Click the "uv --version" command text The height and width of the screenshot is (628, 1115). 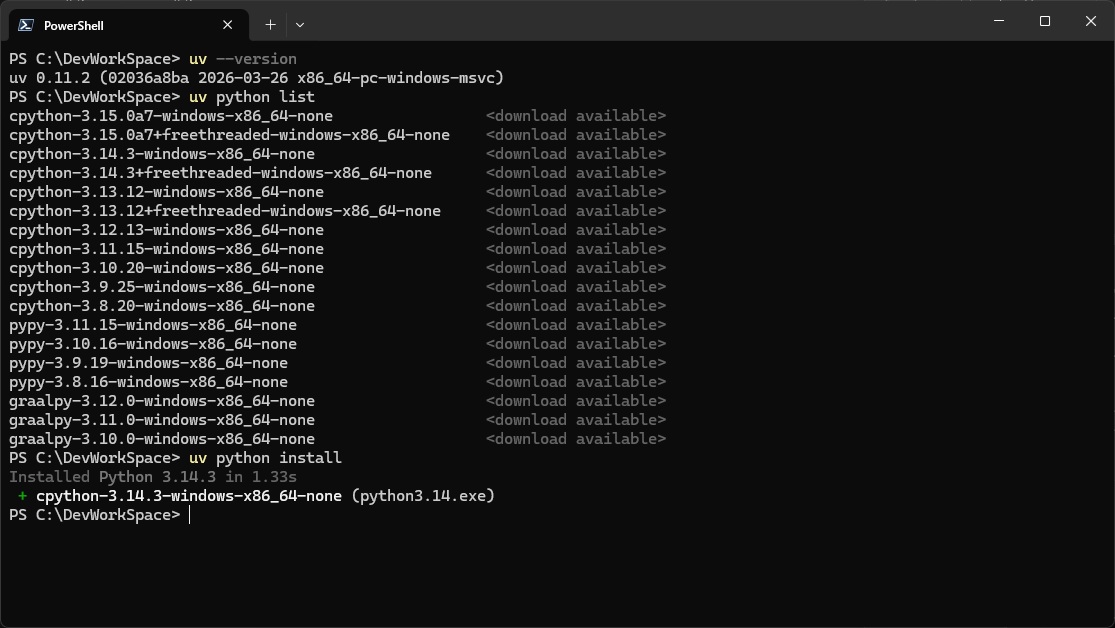(x=242, y=59)
